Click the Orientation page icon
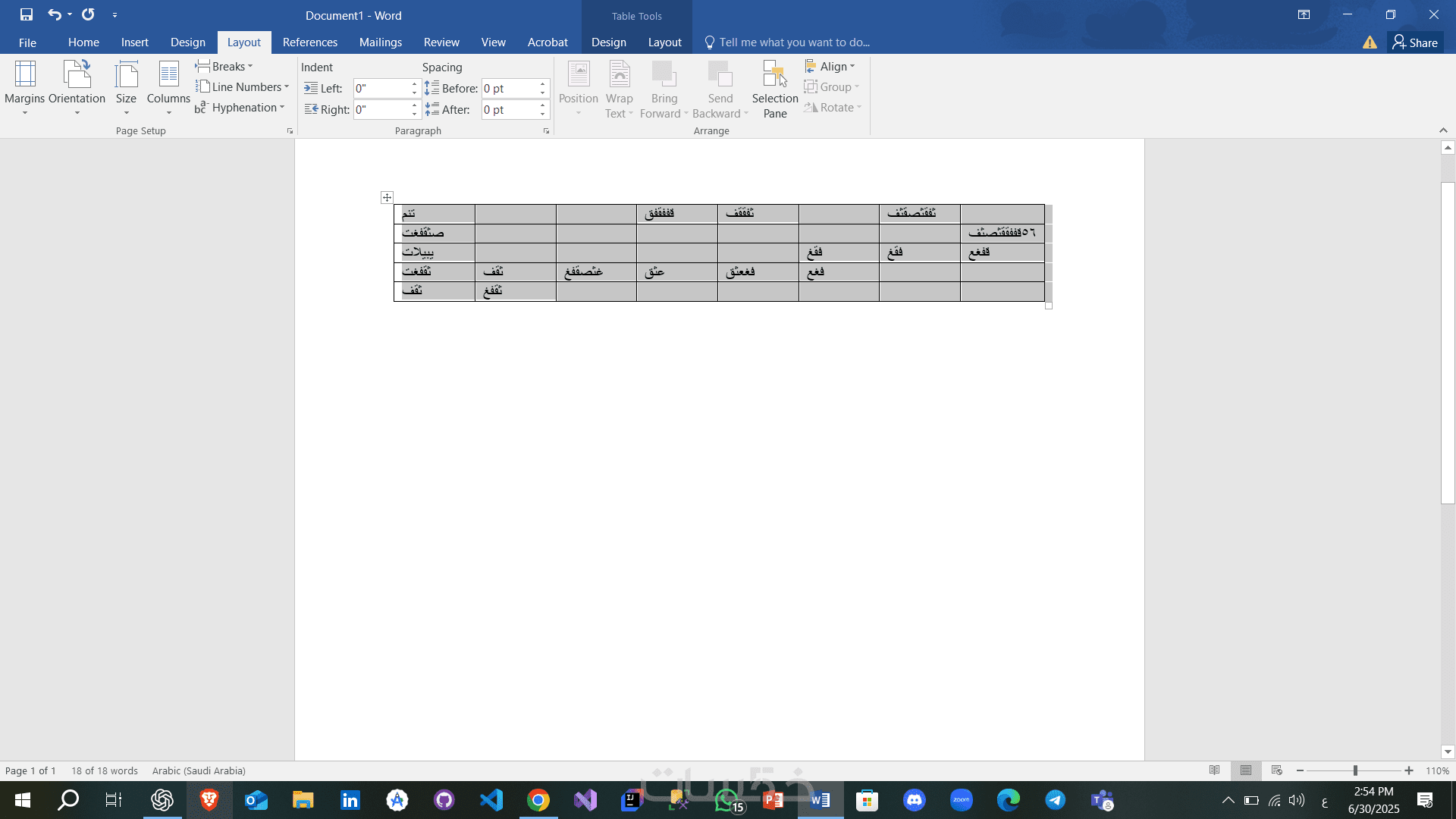The height and width of the screenshot is (819, 1456). click(77, 74)
